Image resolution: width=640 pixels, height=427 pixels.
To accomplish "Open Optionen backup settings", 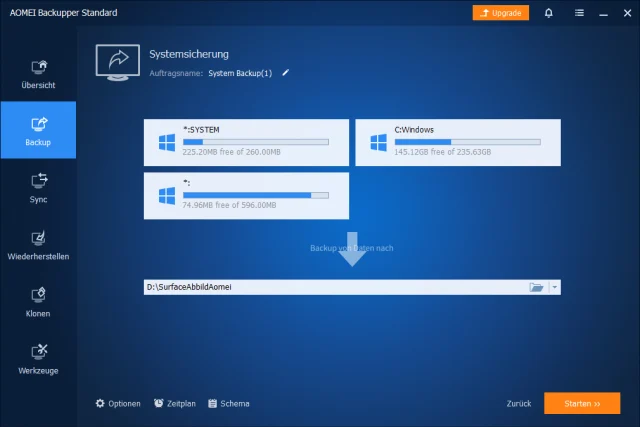I will (x=118, y=403).
